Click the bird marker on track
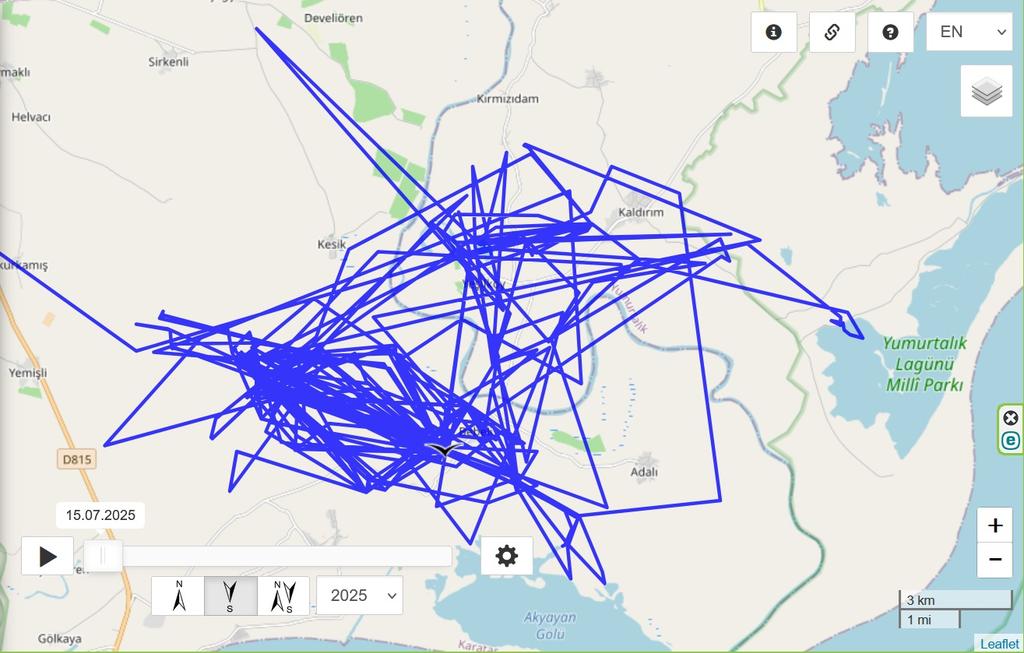Image resolution: width=1024 pixels, height=653 pixels. click(x=444, y=449)
